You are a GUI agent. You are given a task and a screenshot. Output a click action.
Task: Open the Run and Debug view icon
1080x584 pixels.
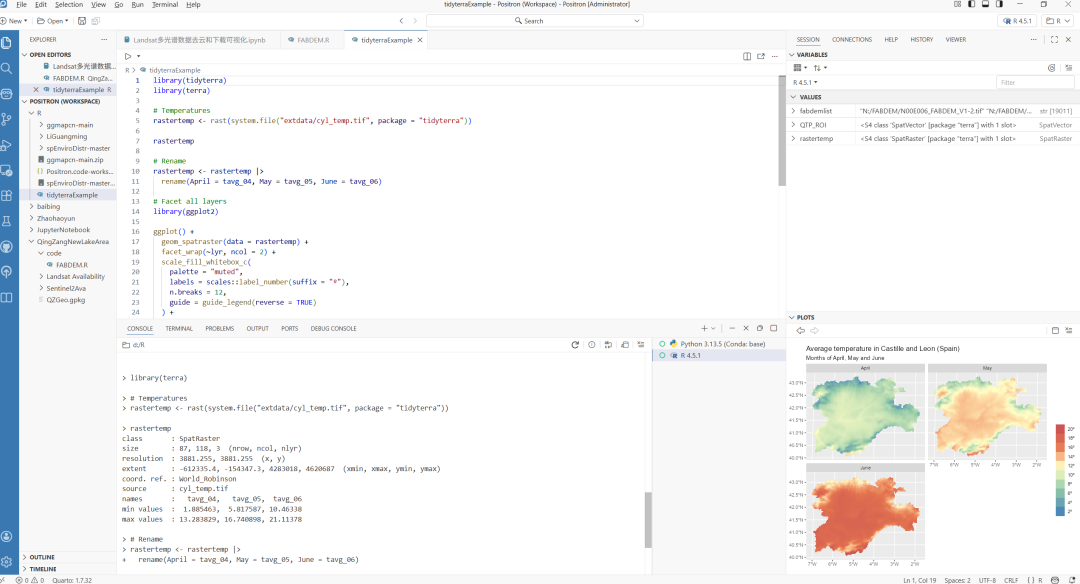pos(7,145)
